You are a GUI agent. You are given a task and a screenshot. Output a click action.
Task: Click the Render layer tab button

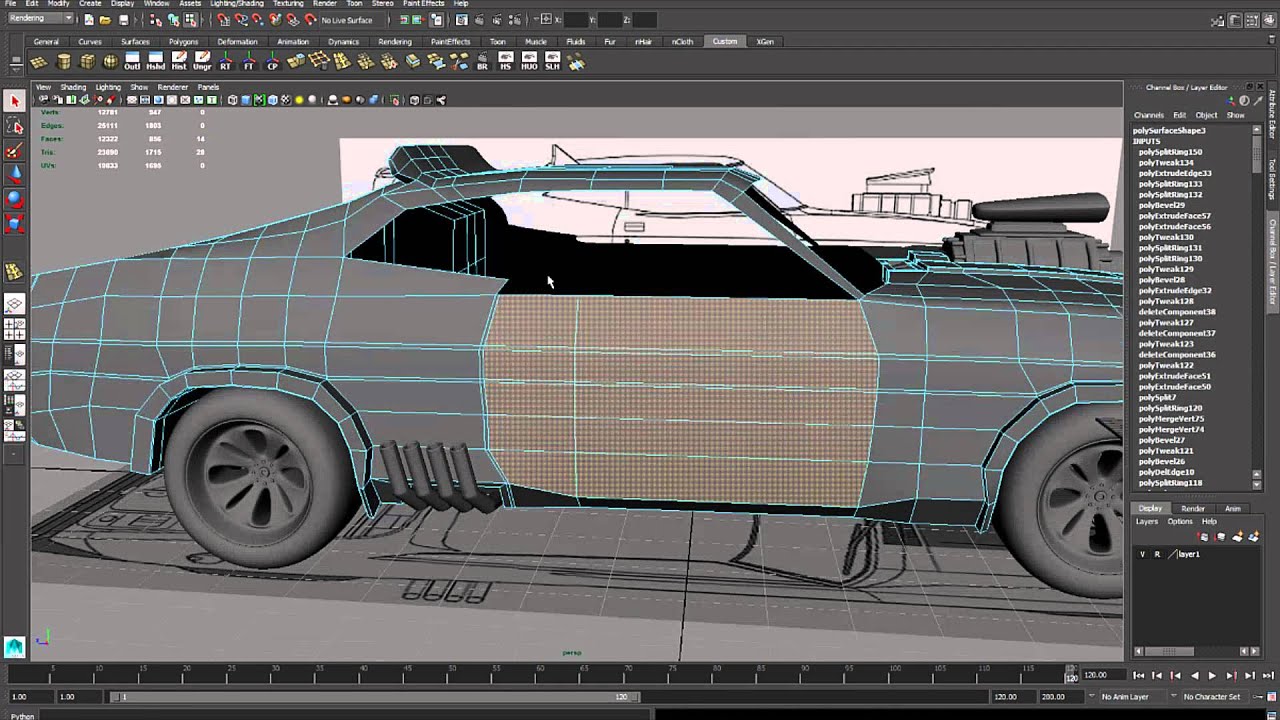(x=1192, y=508)
